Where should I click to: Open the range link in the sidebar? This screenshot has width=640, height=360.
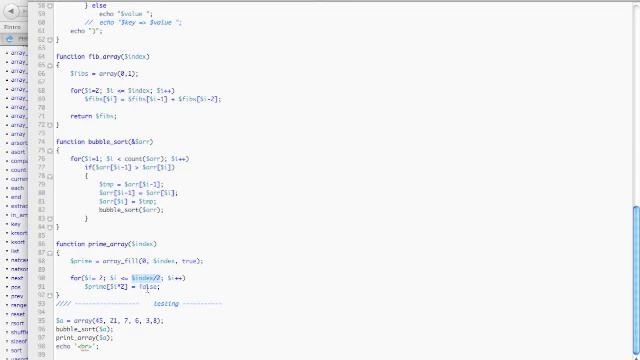click(19, 305)
